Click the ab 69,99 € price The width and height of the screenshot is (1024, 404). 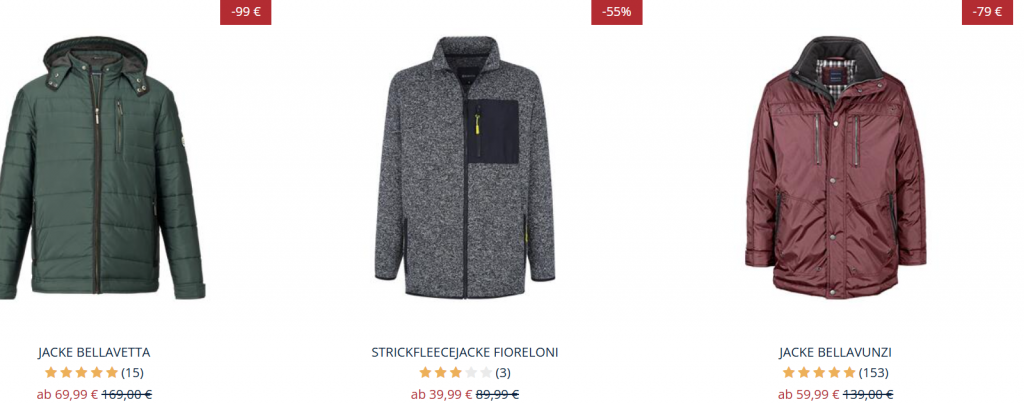pos(67,394)
